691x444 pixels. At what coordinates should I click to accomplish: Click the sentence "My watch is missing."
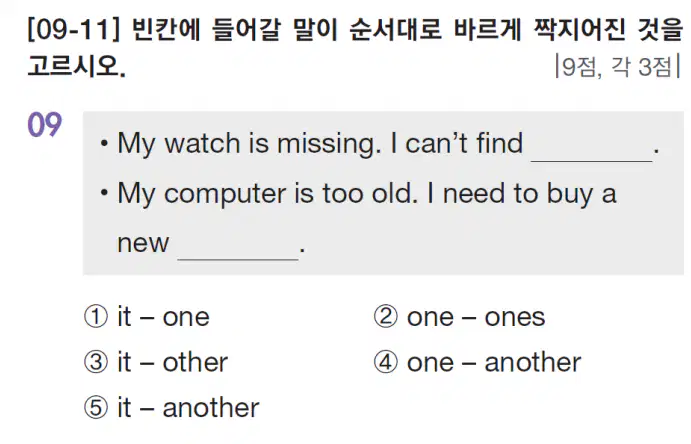click(249, 144)
